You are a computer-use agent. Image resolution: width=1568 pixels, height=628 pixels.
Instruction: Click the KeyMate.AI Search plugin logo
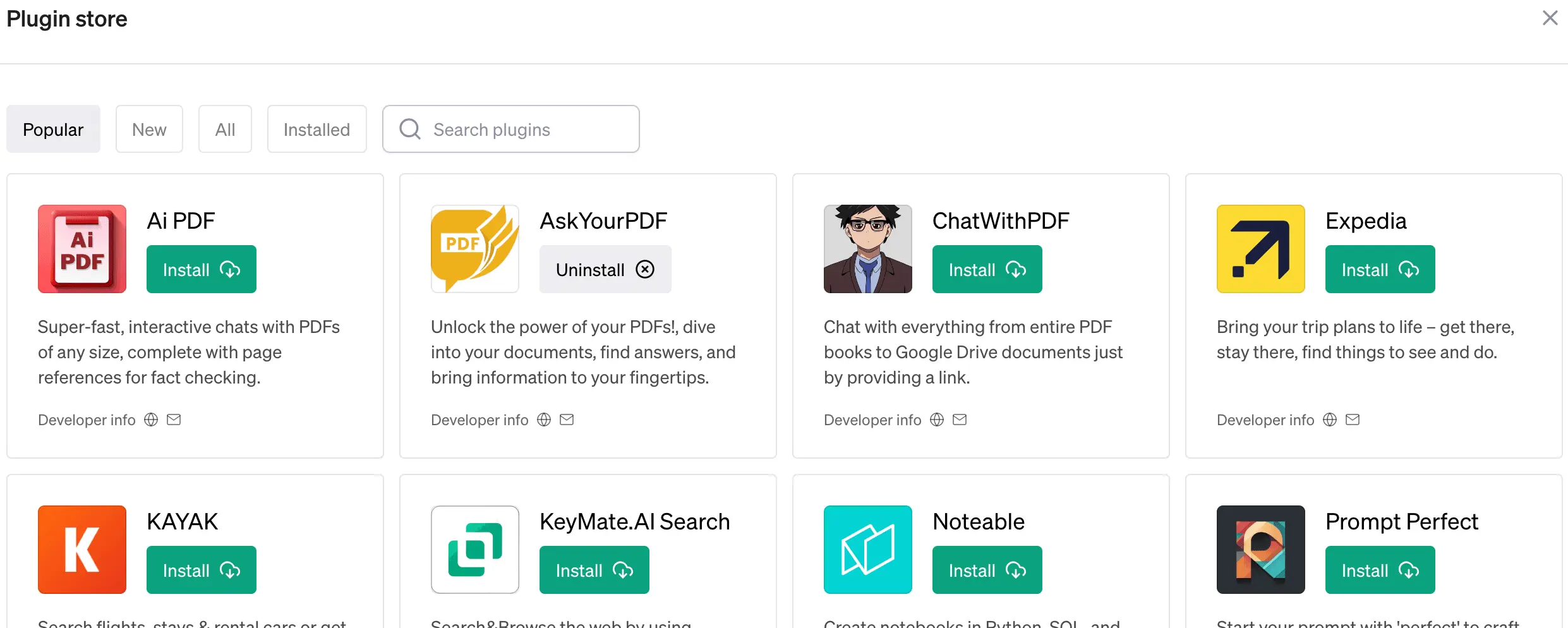click(475, 550)
